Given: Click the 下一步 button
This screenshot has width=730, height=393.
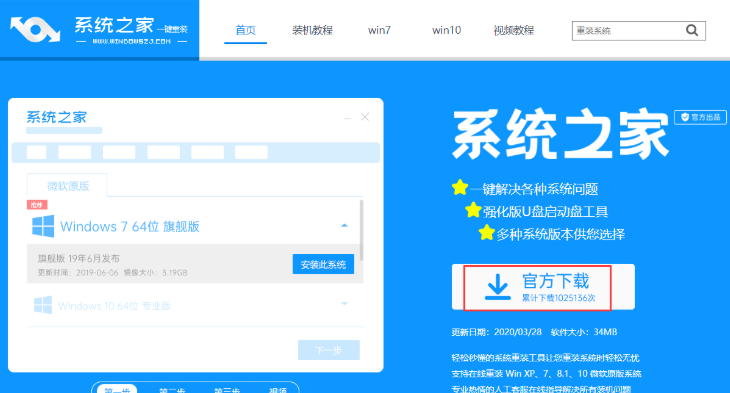Looking at the screenshot, I should pyautogui.click(x=329, y=350).
